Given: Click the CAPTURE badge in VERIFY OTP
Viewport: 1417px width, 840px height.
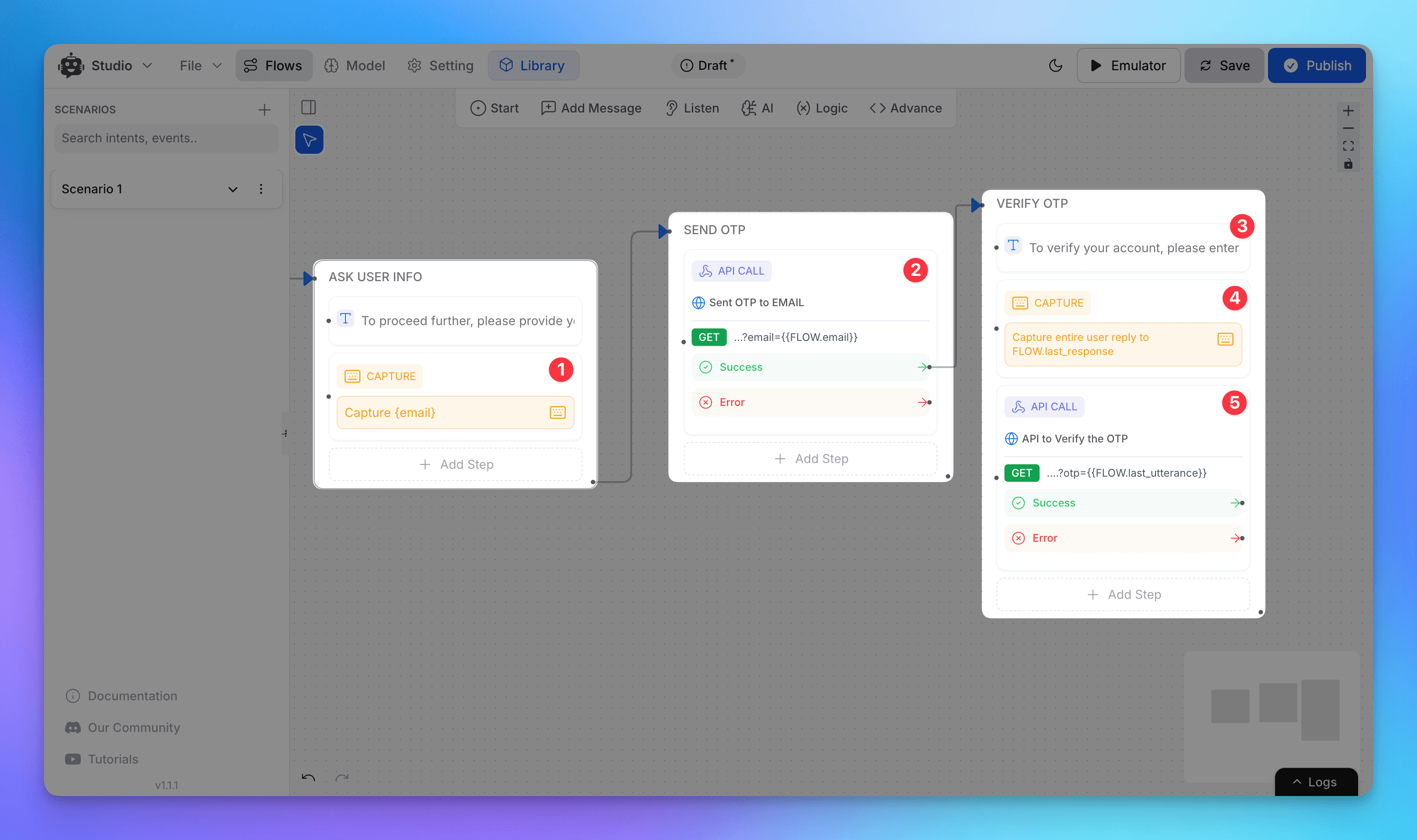Looking at the screenshot, I should pyautogui.click(x=1047, y=303).
